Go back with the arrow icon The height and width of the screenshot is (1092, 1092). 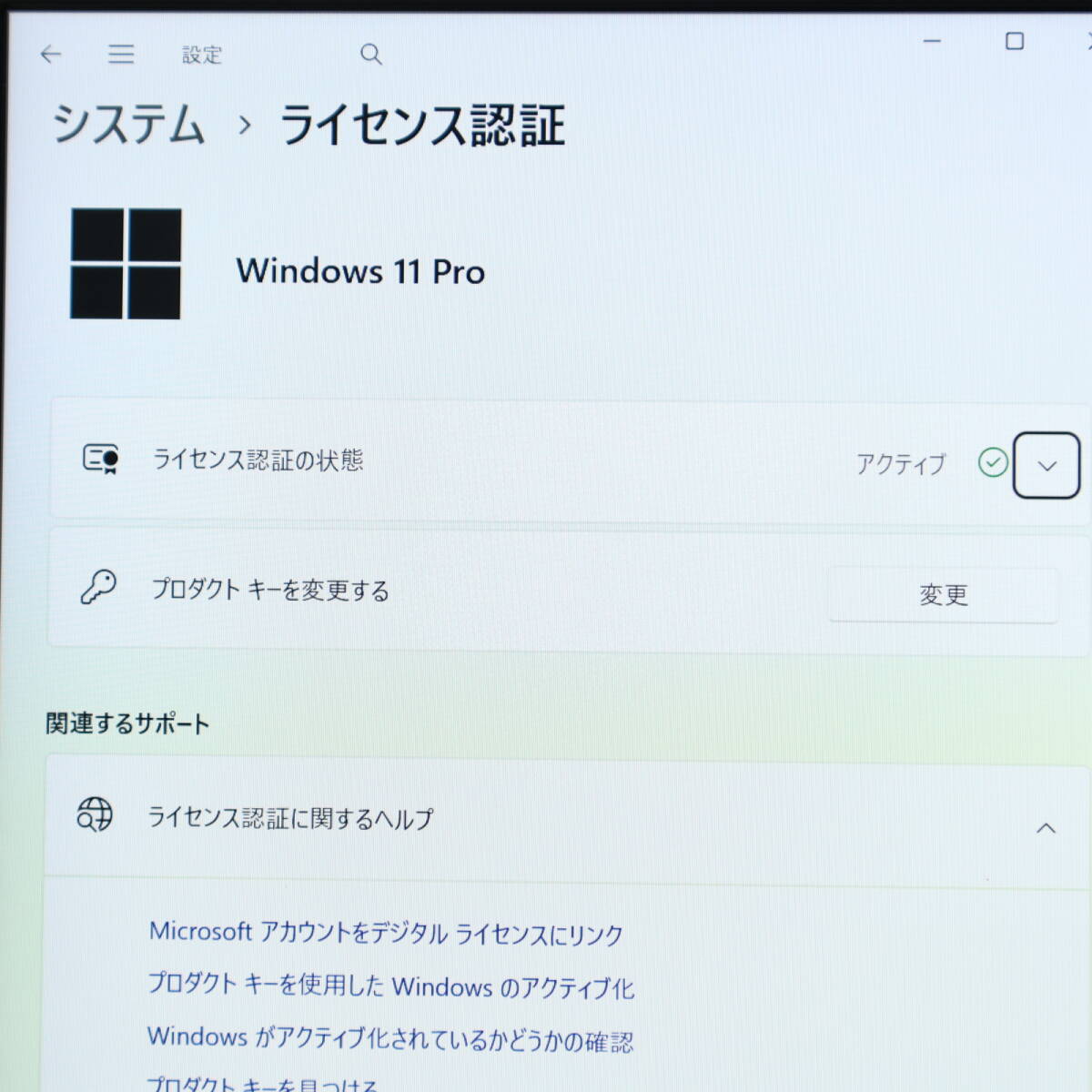pos(51,55)
